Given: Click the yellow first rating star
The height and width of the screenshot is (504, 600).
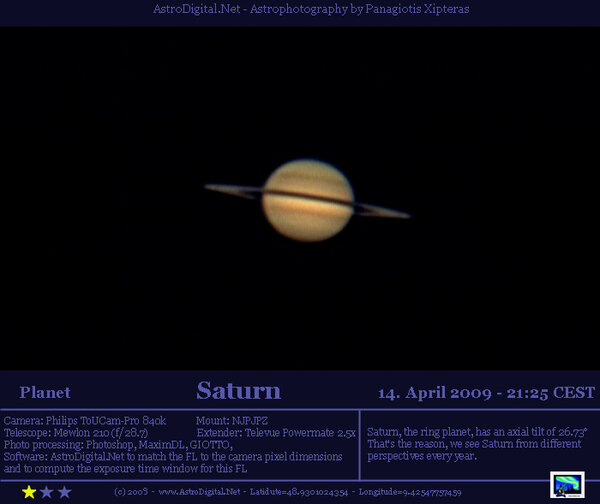Looking at the screenshot, I should click(29, 492).
